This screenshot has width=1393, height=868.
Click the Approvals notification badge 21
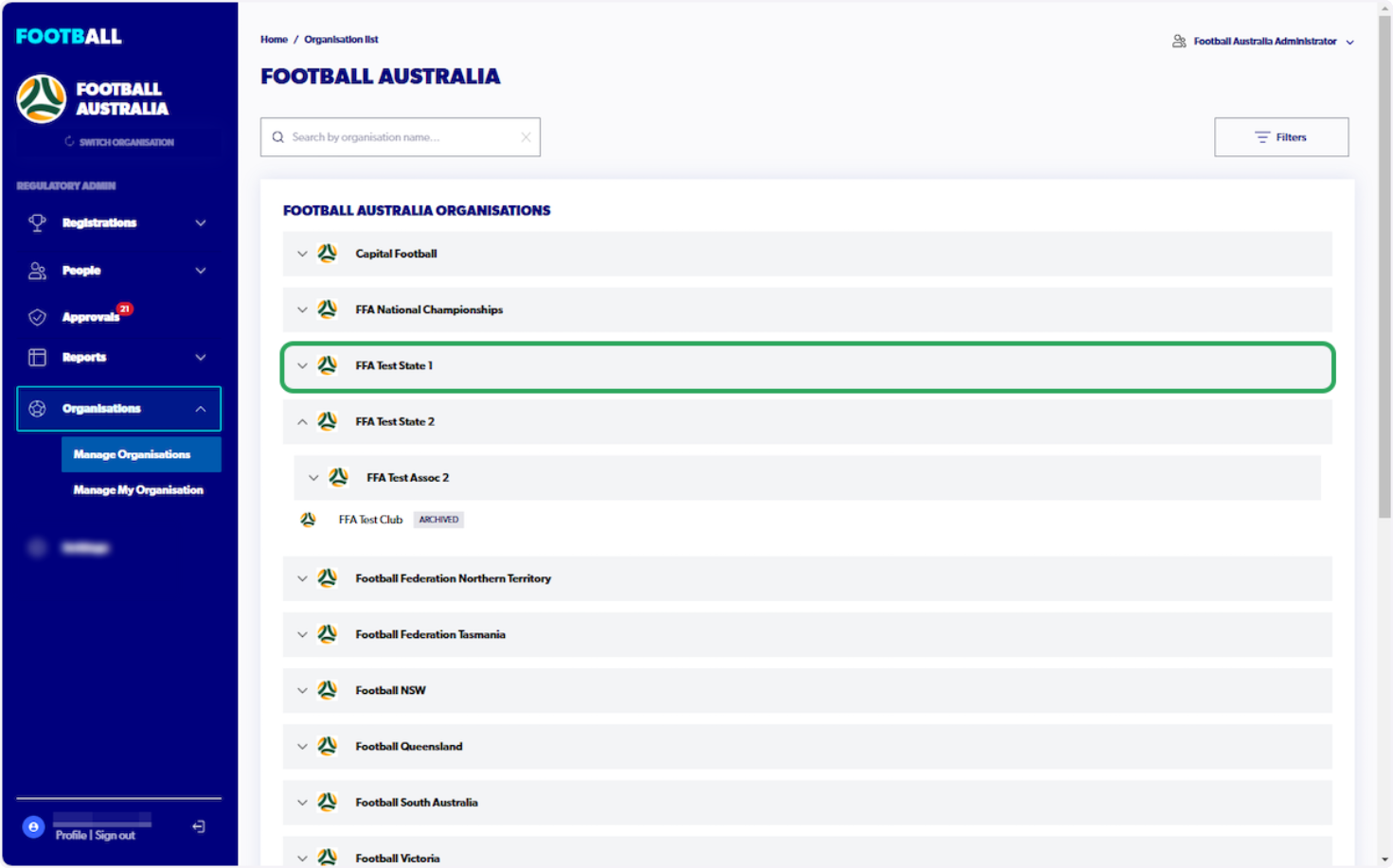pyautogui.click(x=124, y=309)
